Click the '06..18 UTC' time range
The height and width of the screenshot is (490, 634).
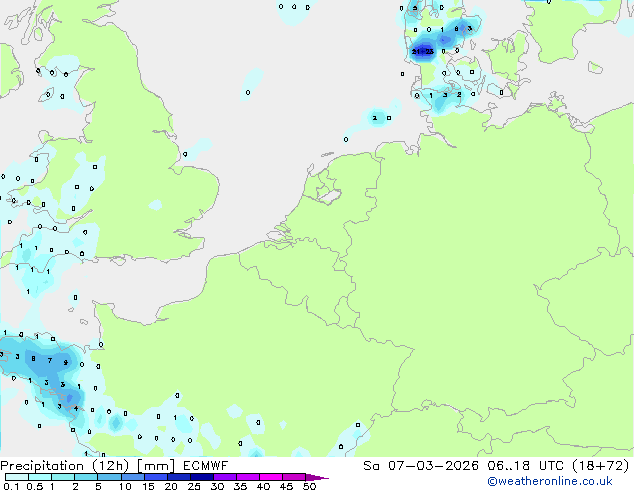coord(525,466)
